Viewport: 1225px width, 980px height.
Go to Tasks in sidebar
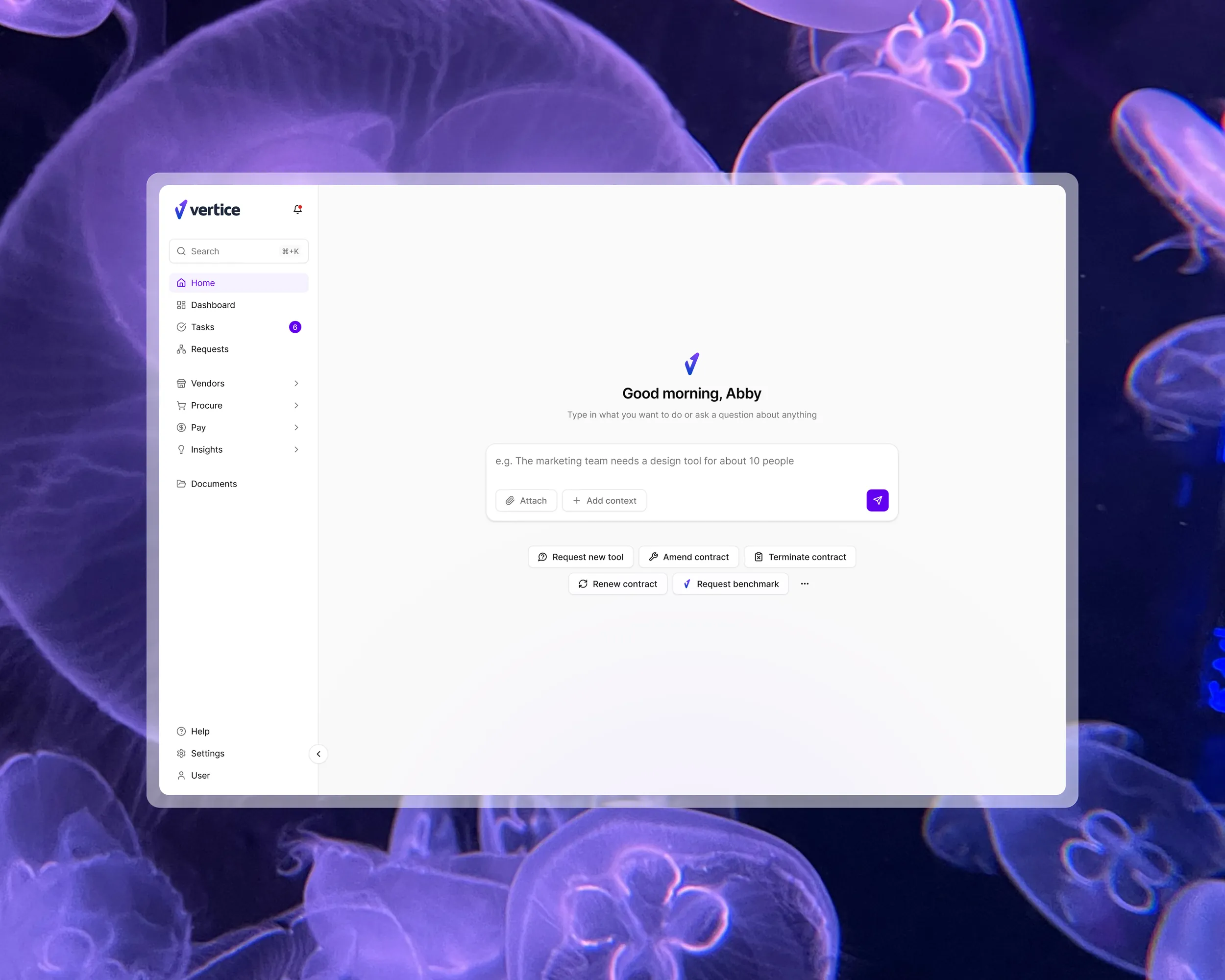(239, 327)
